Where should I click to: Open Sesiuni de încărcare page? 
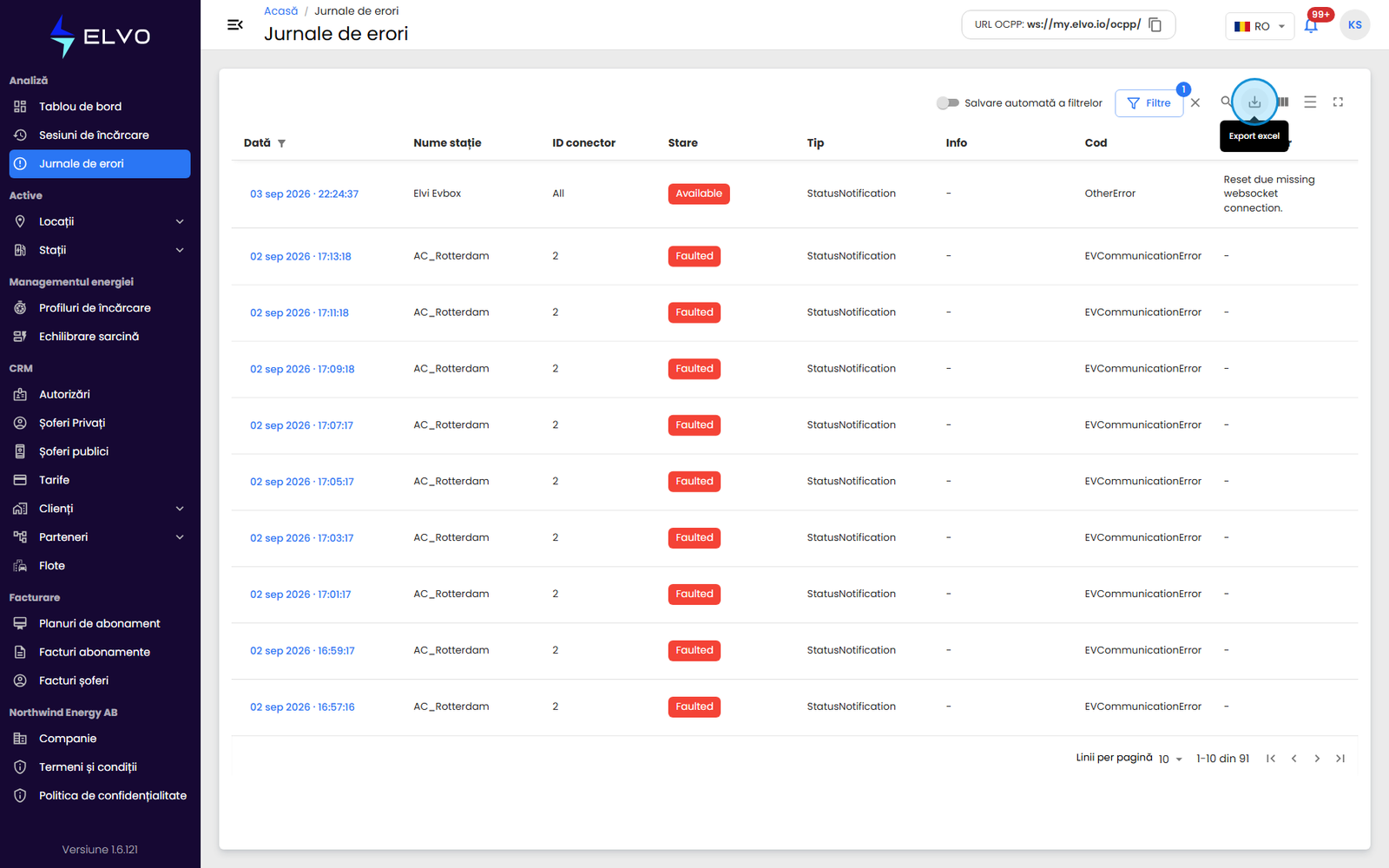coord(100,135)
